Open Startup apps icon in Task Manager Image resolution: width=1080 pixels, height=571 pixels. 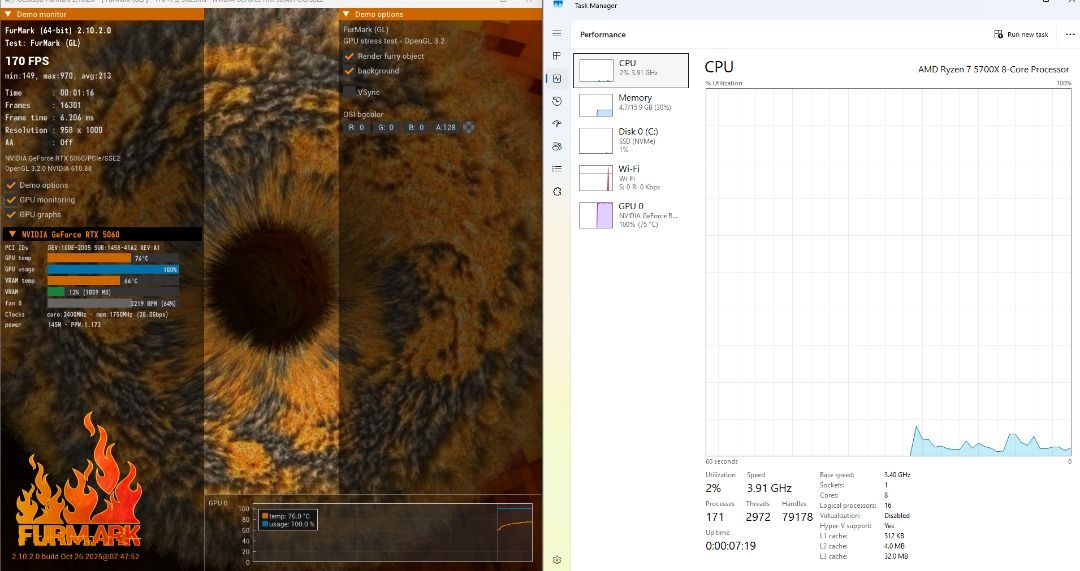[557, 124]
